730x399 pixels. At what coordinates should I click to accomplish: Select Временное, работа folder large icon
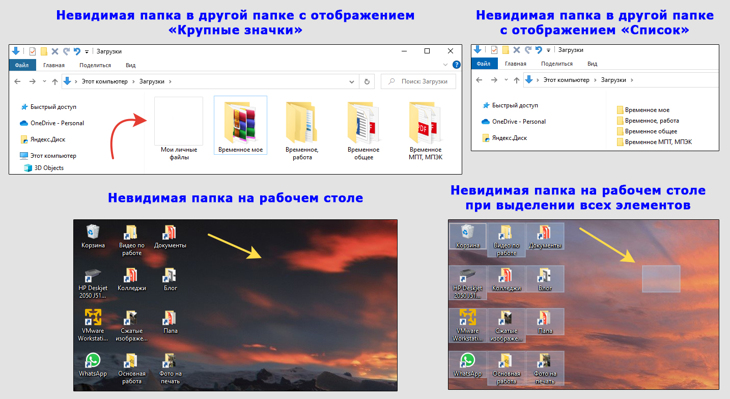(302, 130)
